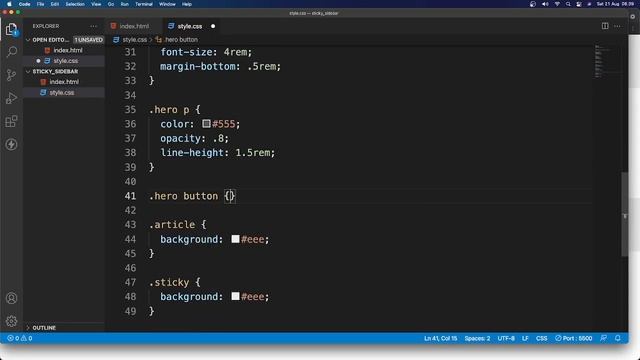
Task: Click the Control Center icon in menu bar
Action: 579,4
